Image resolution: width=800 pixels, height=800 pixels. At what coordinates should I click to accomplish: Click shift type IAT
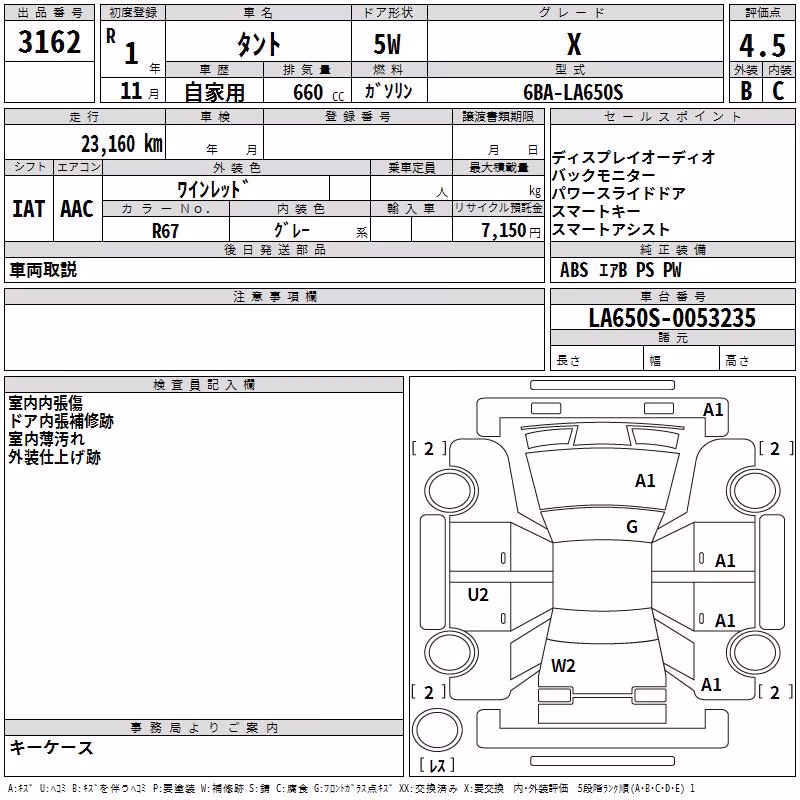(x=28, y=209)
